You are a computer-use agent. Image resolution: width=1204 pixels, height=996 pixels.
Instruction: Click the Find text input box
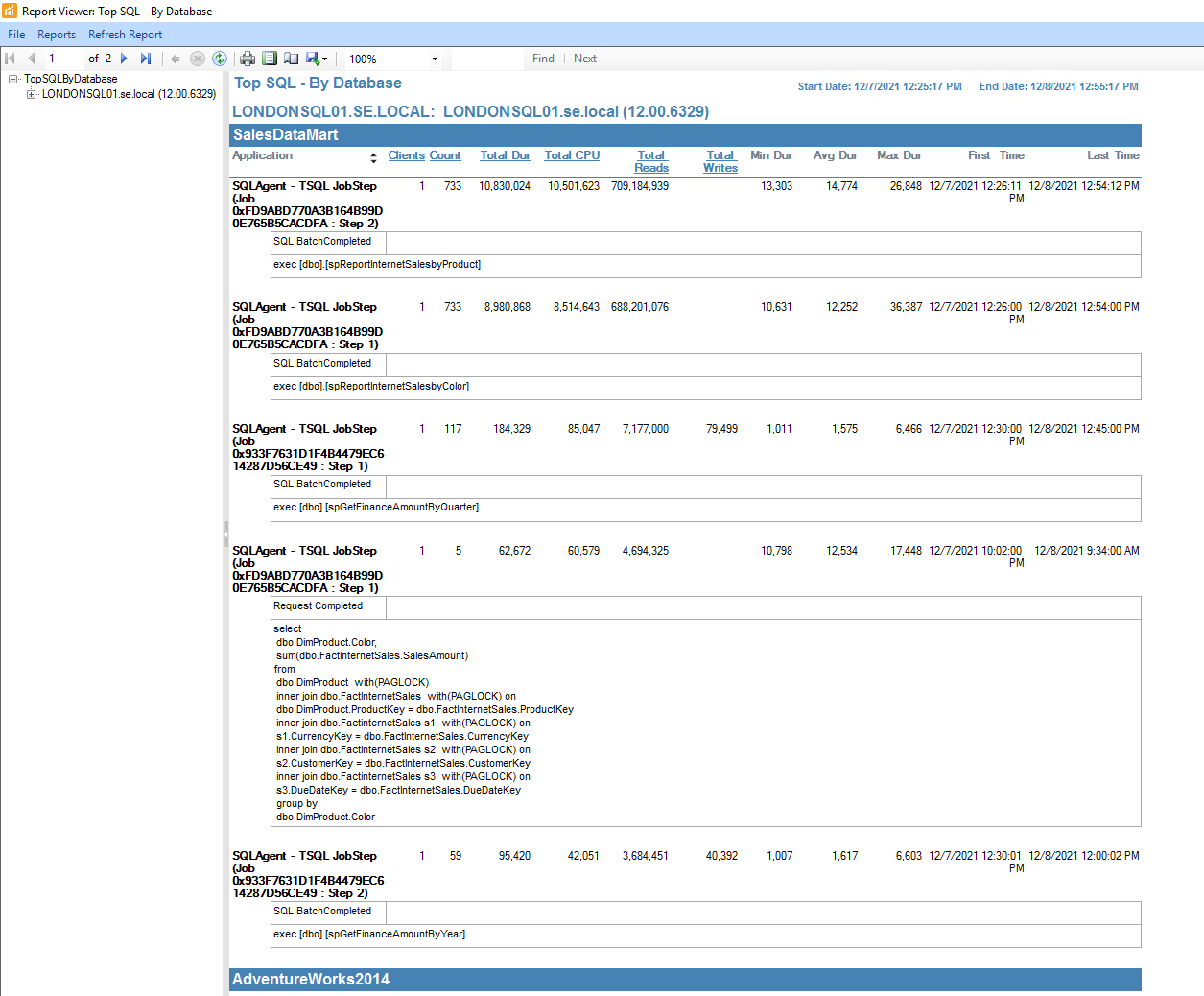point(488,59)
